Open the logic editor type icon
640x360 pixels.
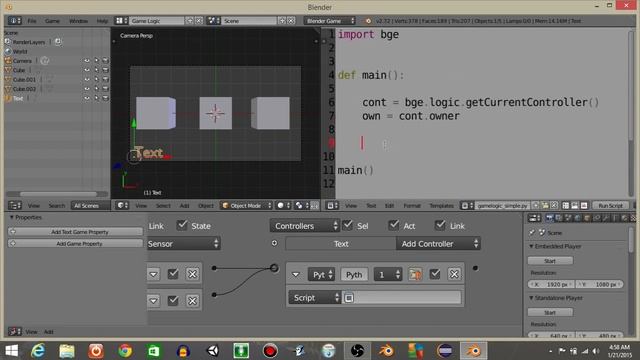point(15,331)
